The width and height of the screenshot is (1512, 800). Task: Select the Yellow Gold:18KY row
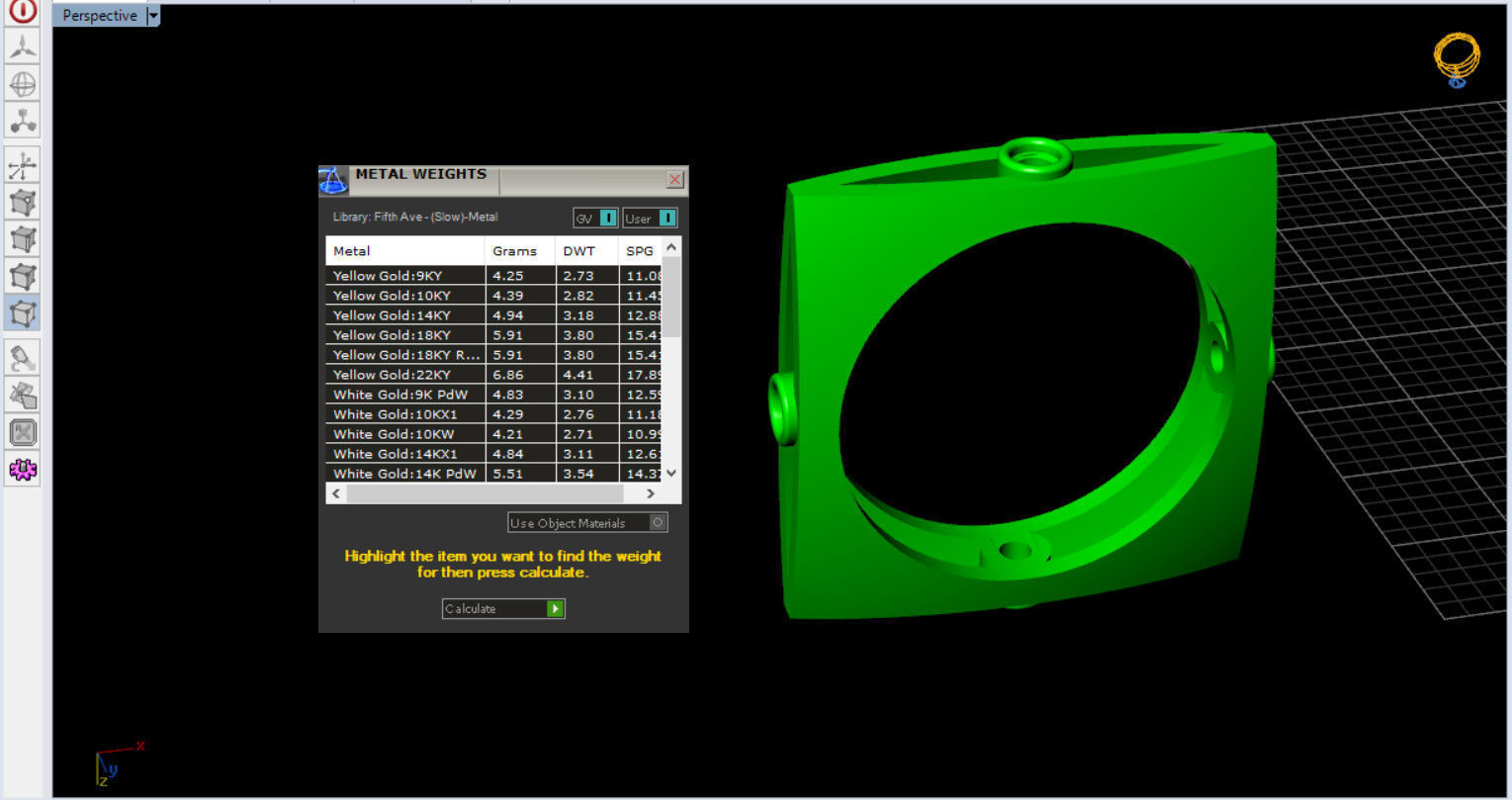494,334
